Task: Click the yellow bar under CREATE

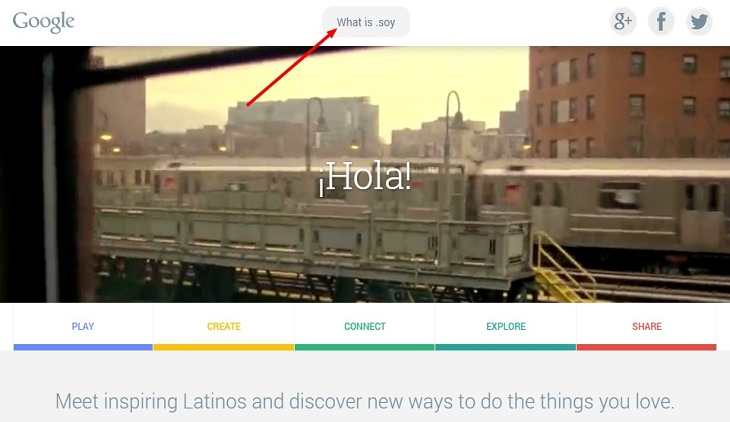Action: [x=224, y=347]
